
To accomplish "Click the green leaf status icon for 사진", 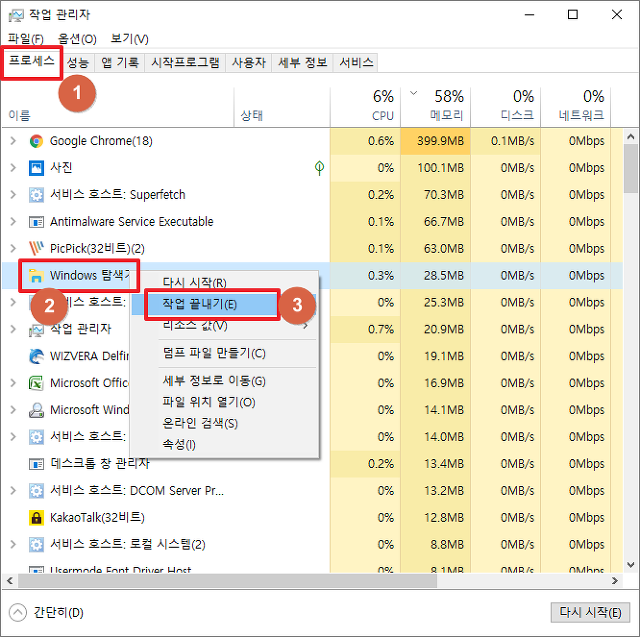I will coord(320,168).
